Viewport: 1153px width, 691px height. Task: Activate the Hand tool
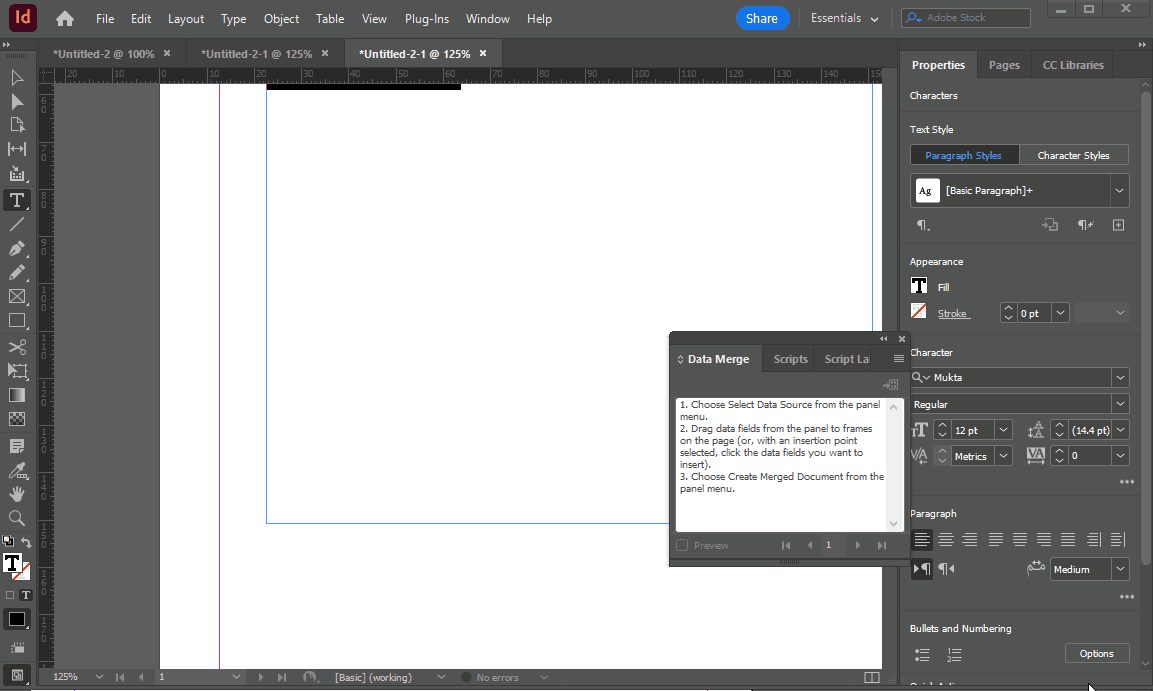coord(17,494)
